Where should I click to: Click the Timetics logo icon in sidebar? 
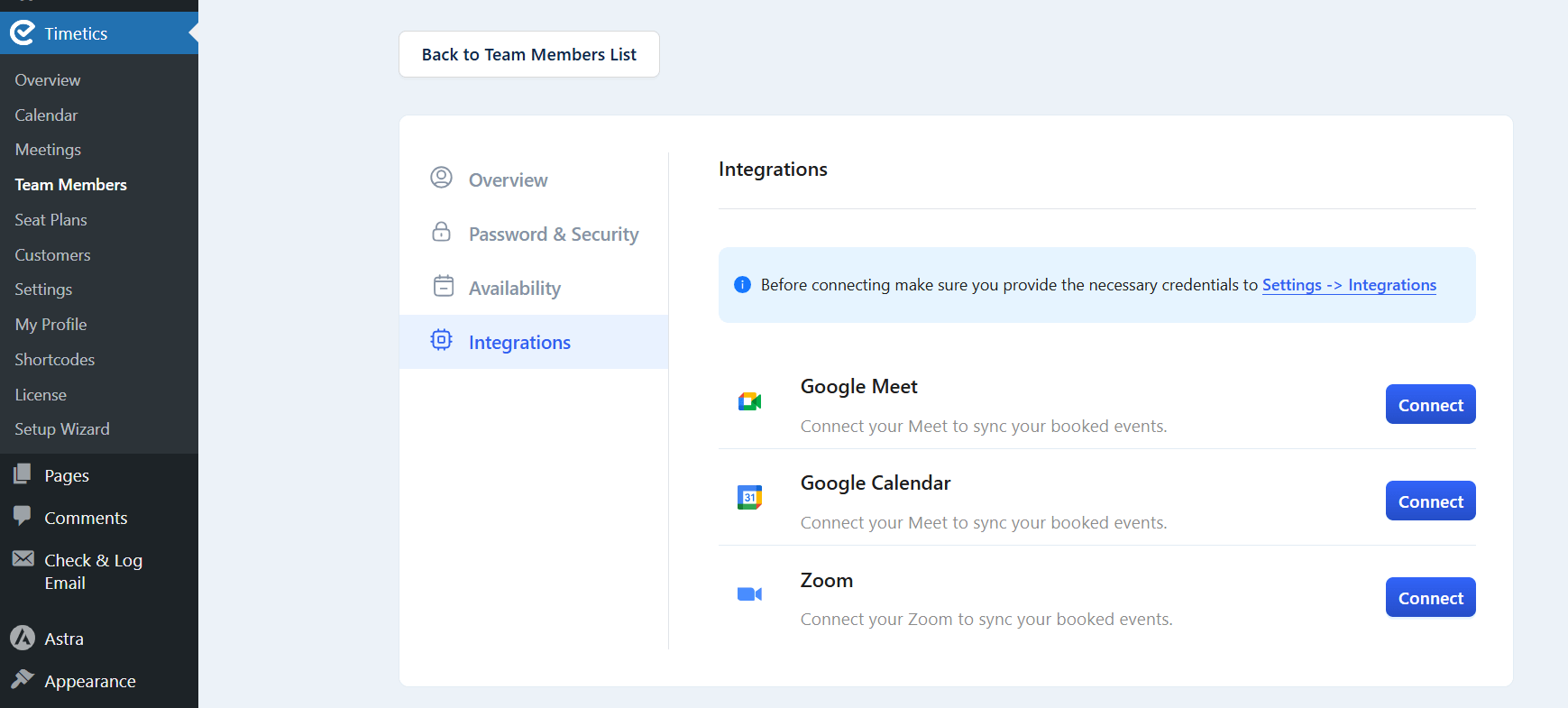coord(23,32)
